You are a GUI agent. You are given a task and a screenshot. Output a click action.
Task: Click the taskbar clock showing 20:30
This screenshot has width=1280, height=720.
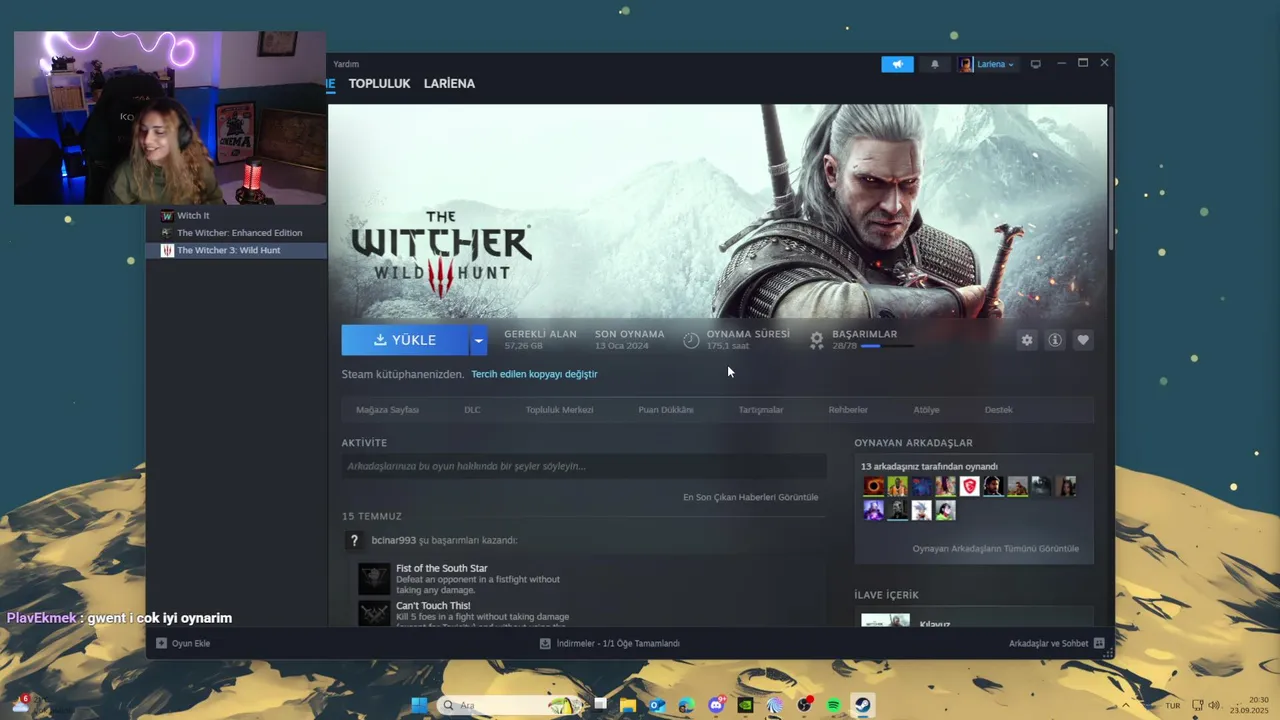click(1250, 705)
